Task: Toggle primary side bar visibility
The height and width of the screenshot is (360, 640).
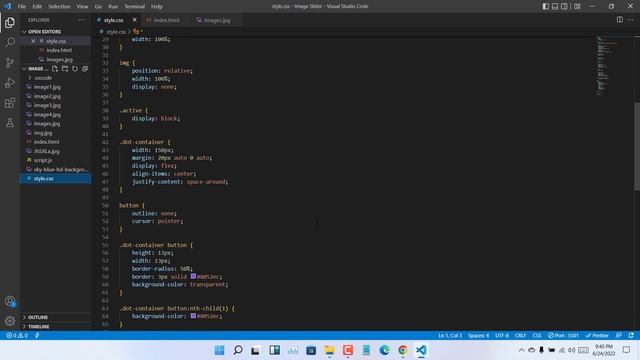Action: click(545, 6)
